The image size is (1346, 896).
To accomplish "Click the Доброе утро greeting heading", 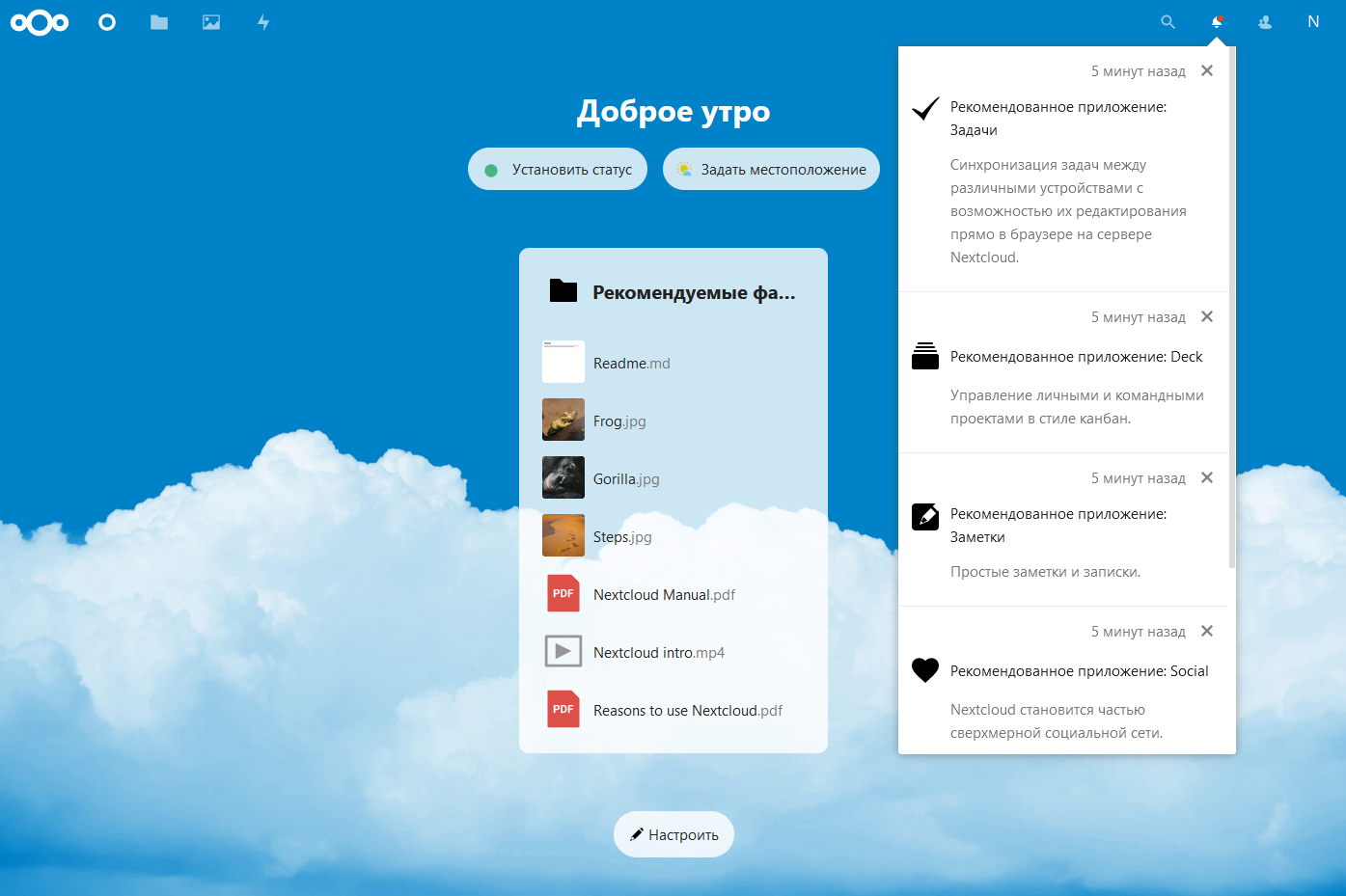I will (x=673, y=112).
